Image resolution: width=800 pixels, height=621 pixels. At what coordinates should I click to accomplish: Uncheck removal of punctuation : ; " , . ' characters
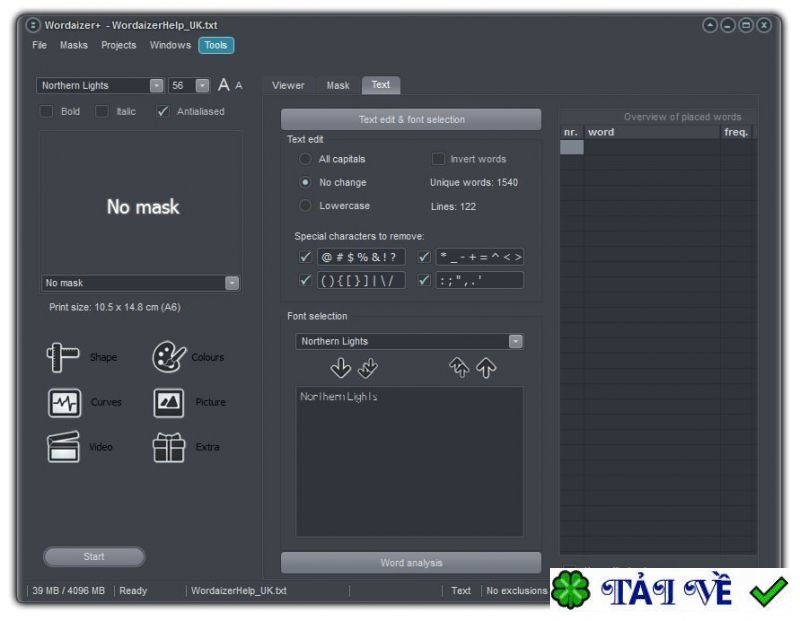[424, 280]
